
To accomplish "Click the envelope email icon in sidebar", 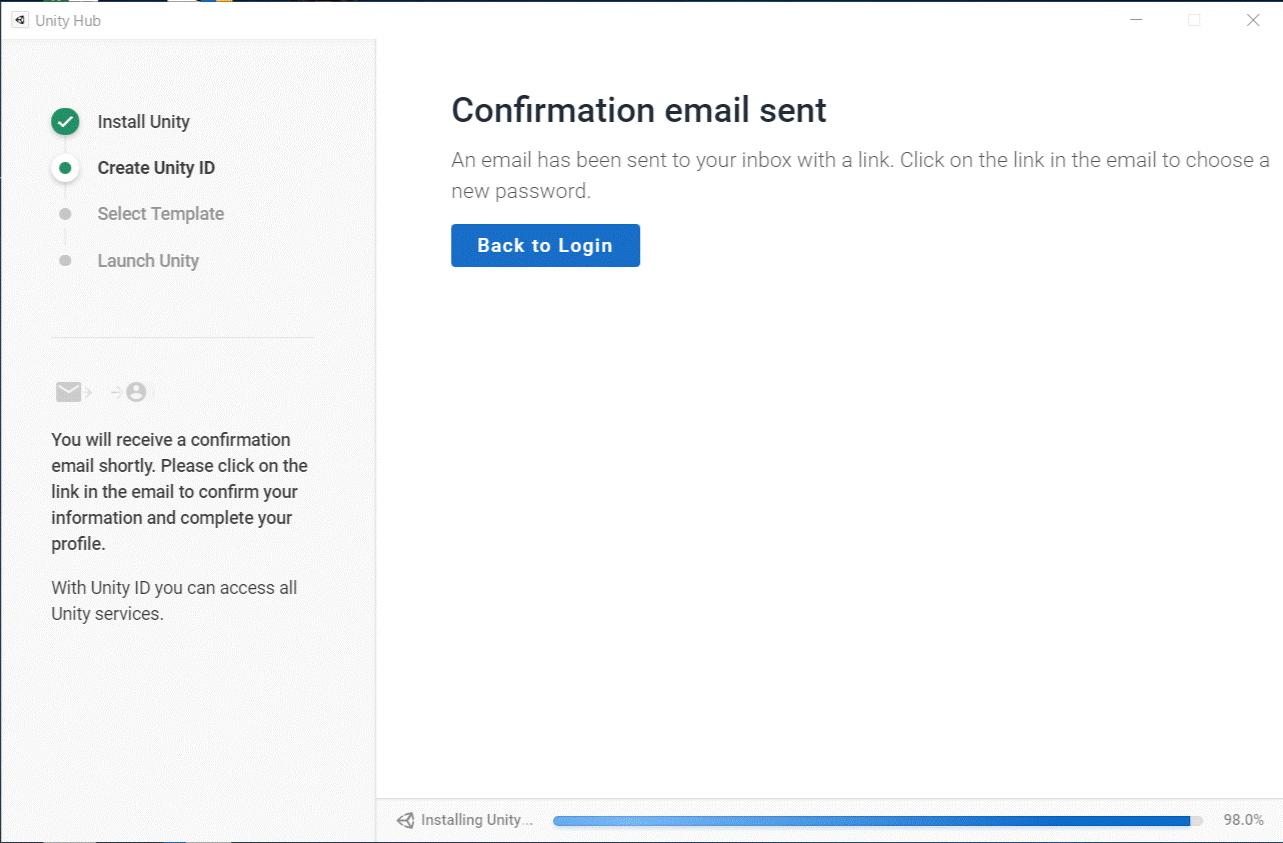I will point(68,392).
